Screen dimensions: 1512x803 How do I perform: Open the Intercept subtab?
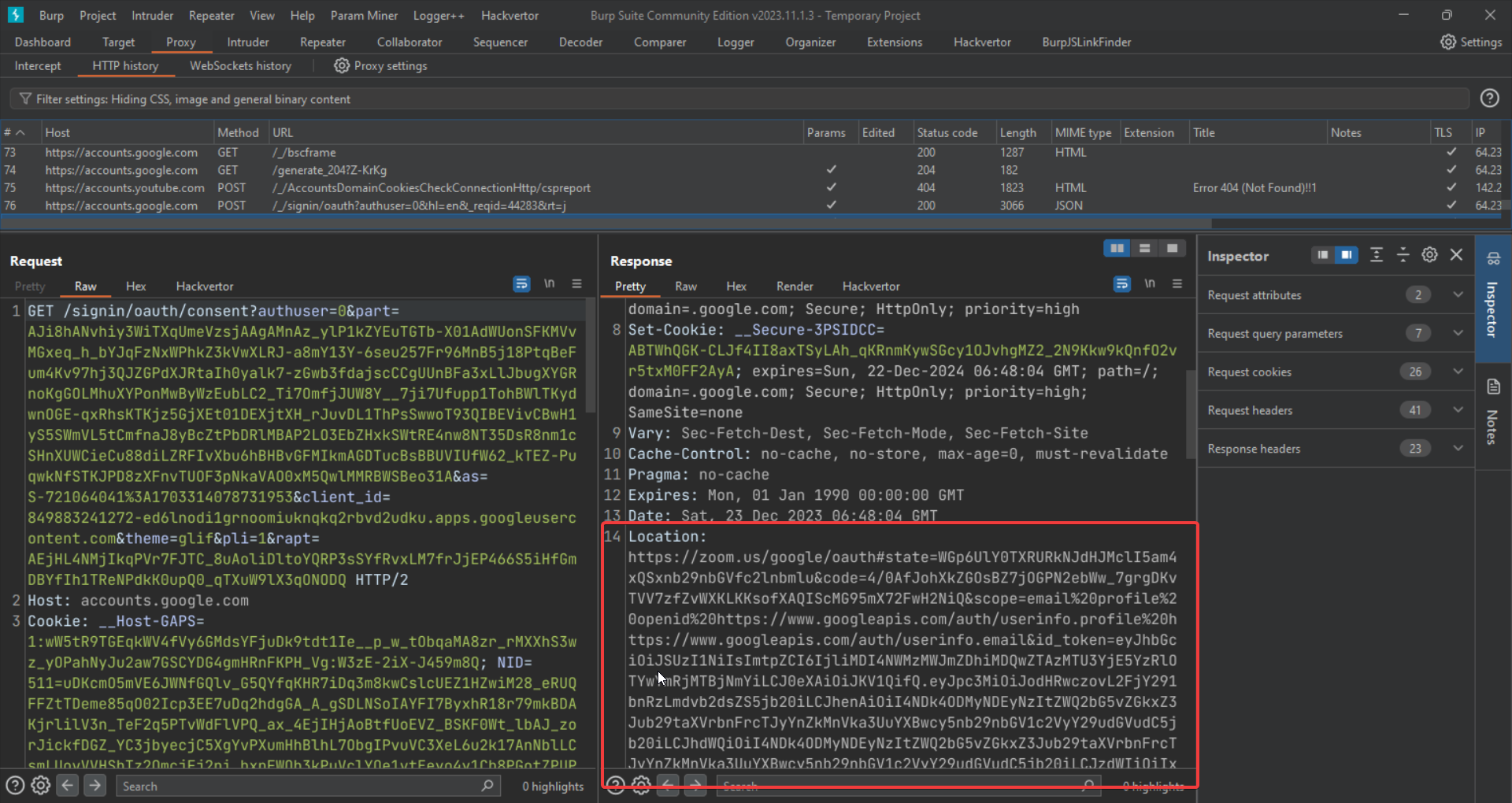pyautogui.click(x=37, y=66)
